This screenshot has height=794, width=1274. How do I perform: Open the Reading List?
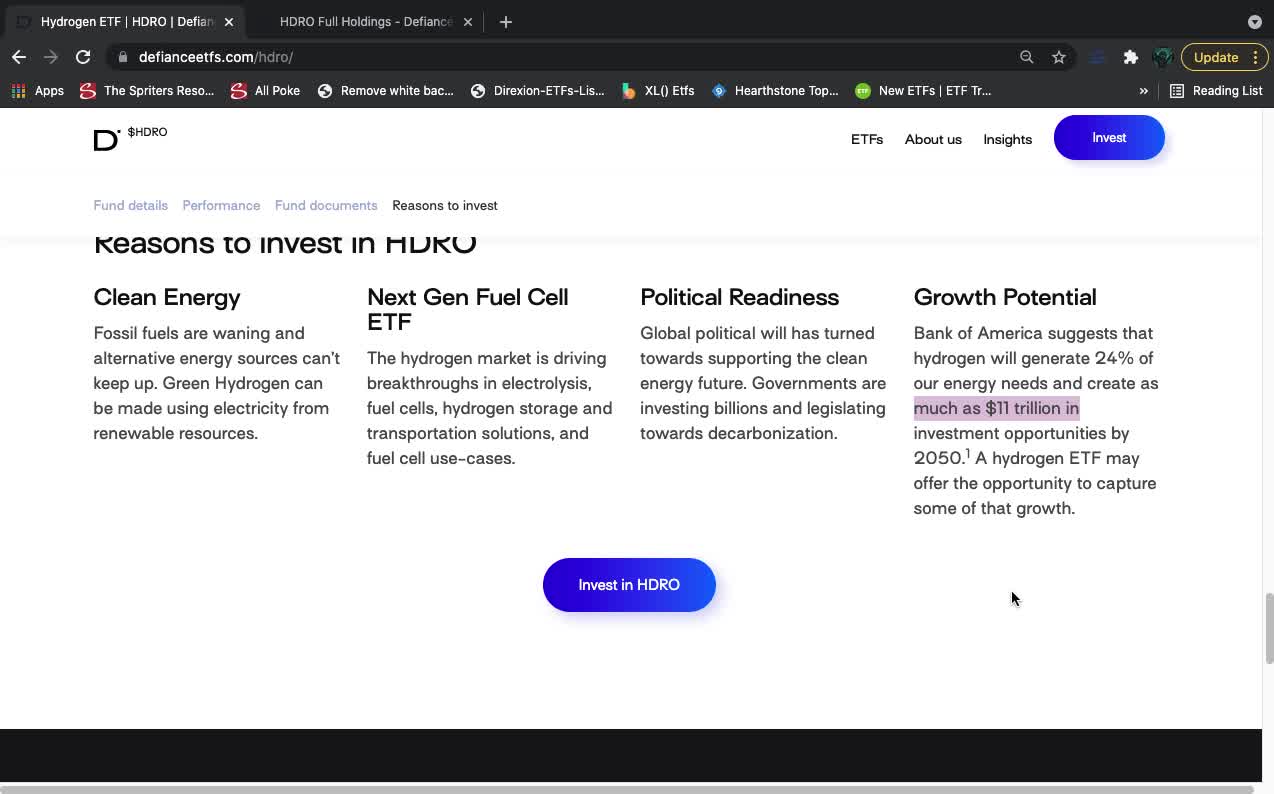pyautogui.click(x=1216, y=90)
